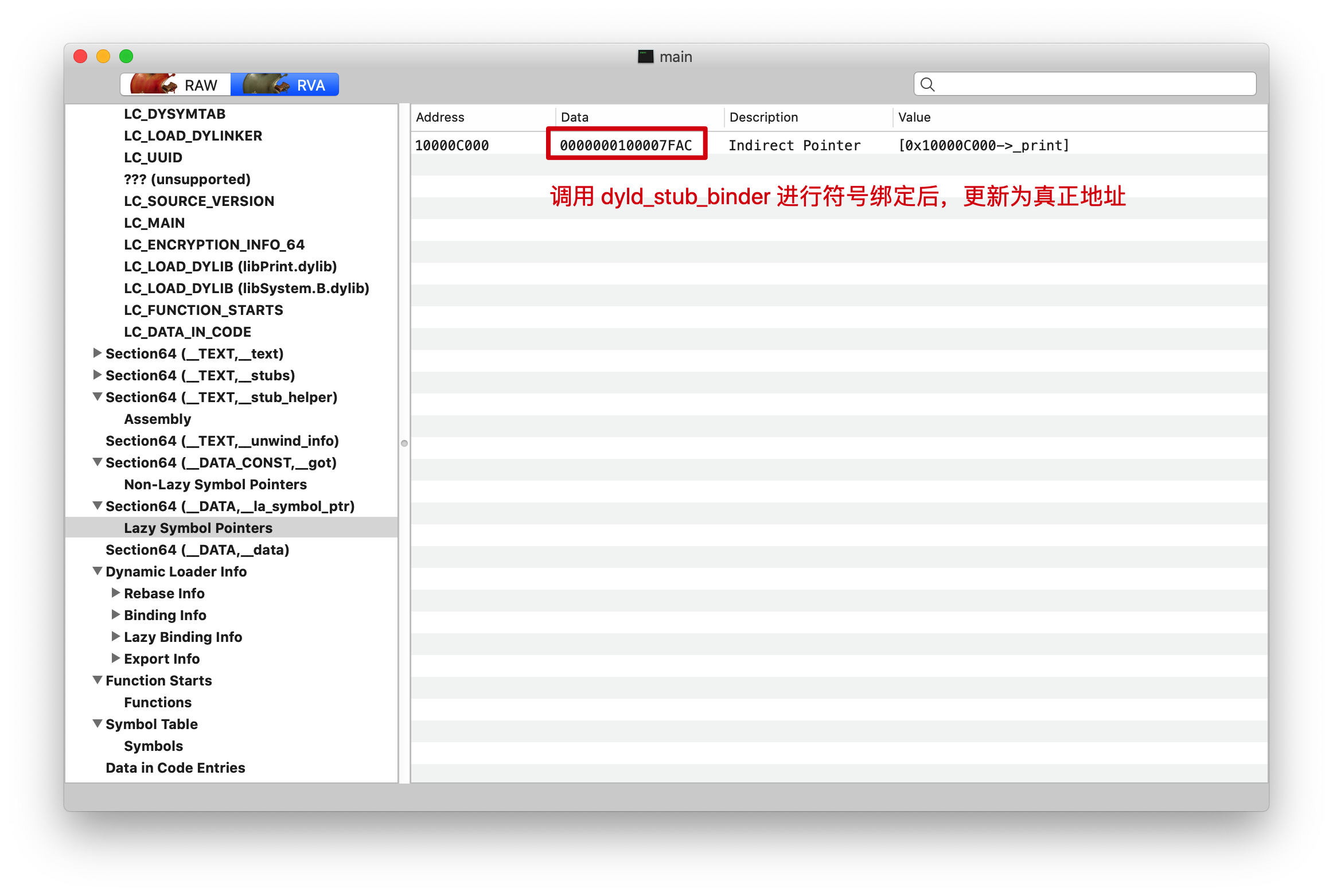Select LC_MAIN load command
Screen dimensions: 1333x896
coord(154,223)
